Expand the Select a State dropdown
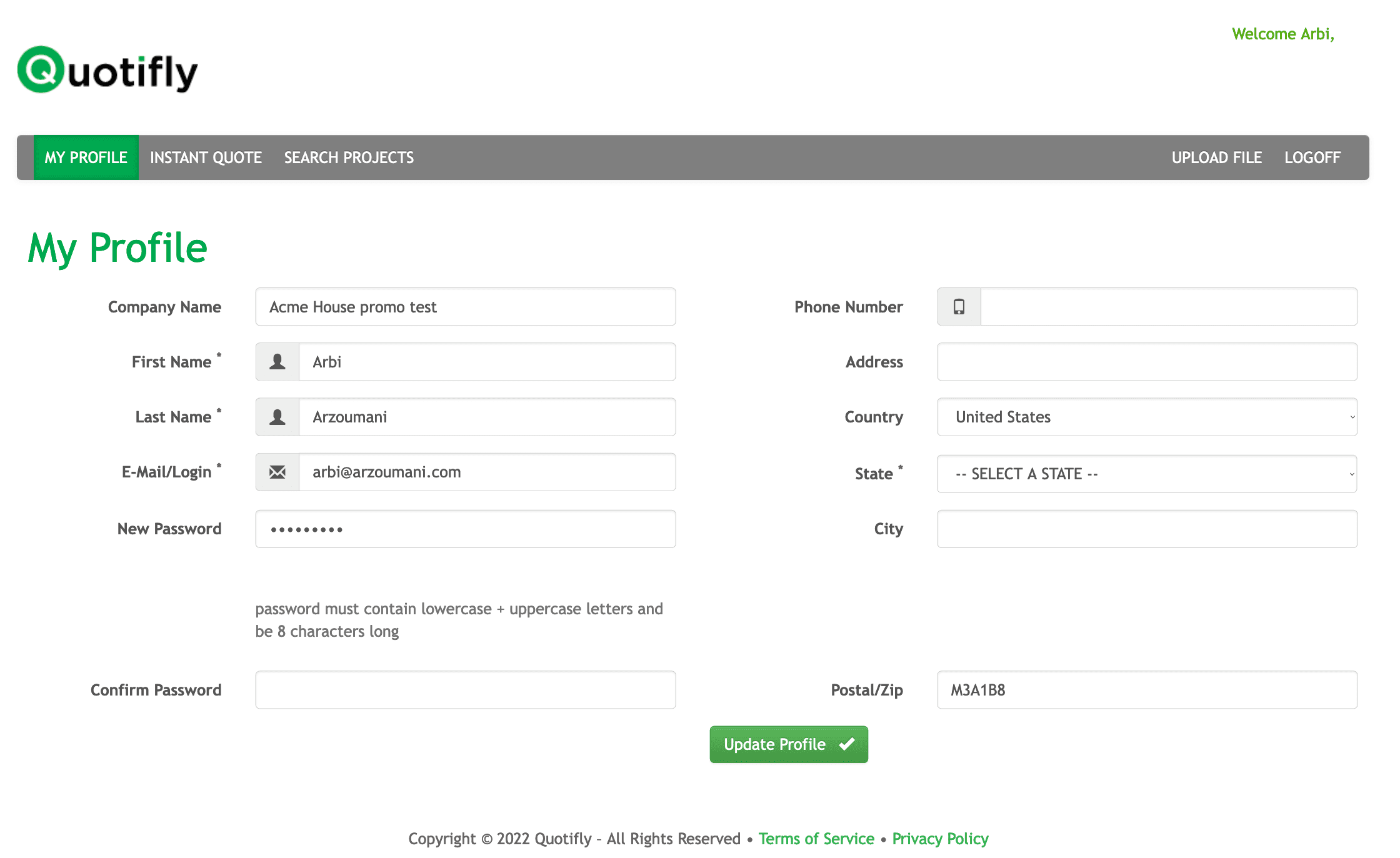Screen dimensions: 1400x858 pos(1147,474)
